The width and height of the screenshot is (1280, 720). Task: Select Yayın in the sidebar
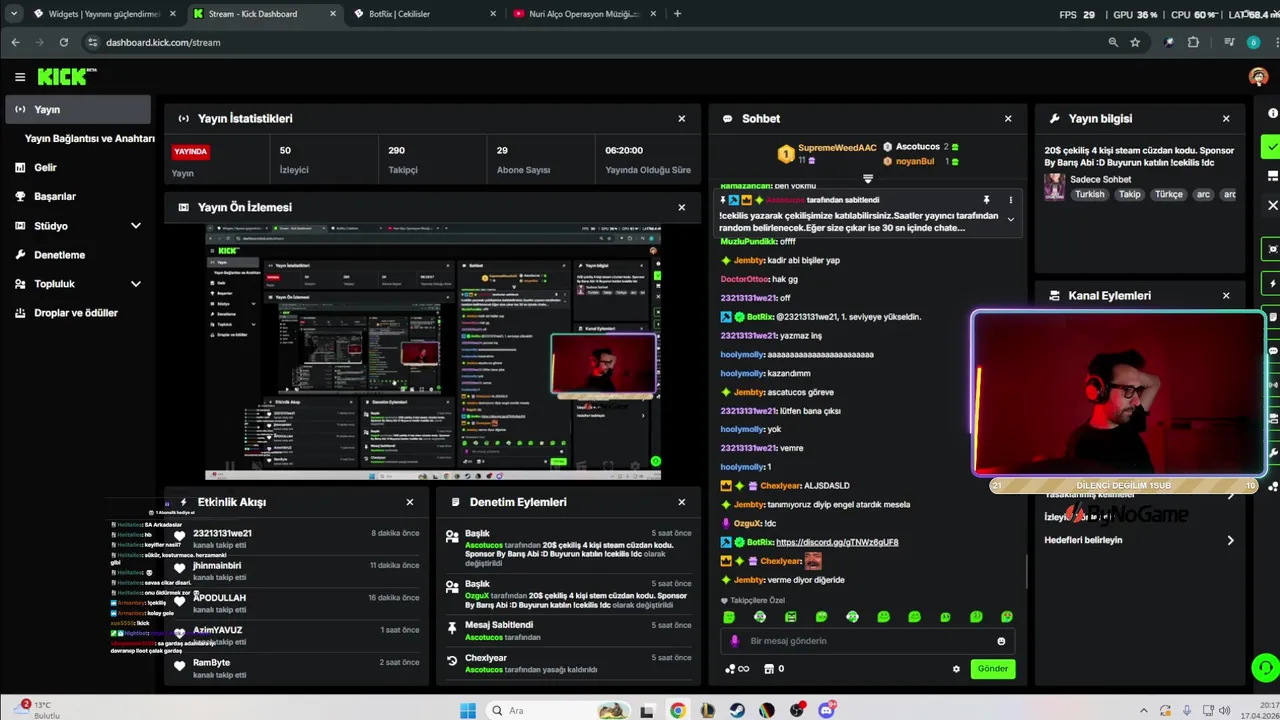78,110
